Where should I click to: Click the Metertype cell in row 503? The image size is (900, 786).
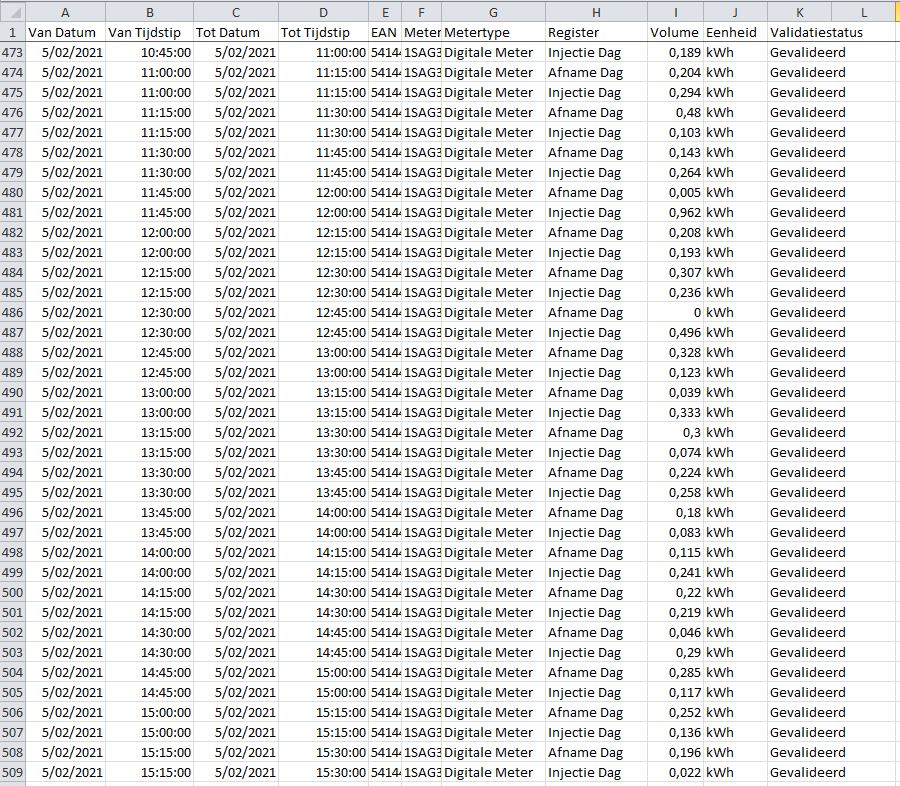[493, 652]
